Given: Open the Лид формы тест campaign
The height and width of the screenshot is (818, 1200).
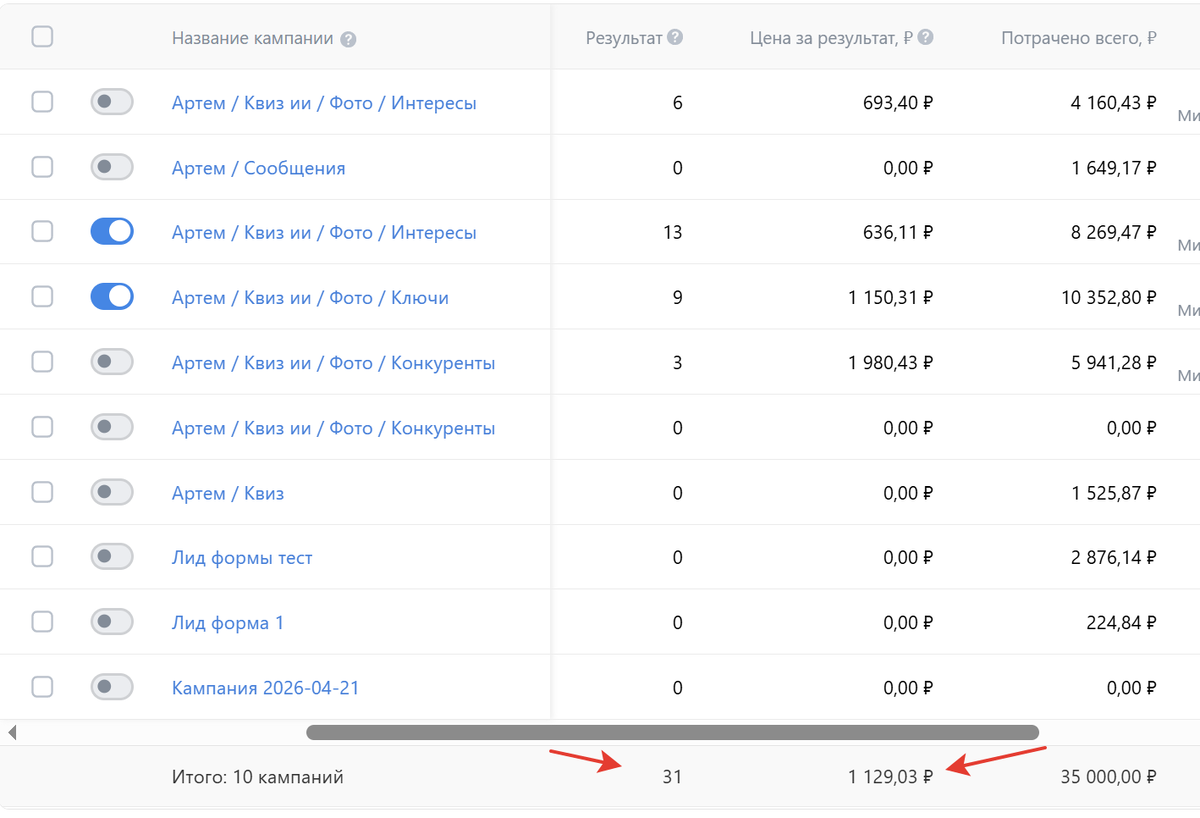Looking at the screenshot, I should click(x=242, y=558).
